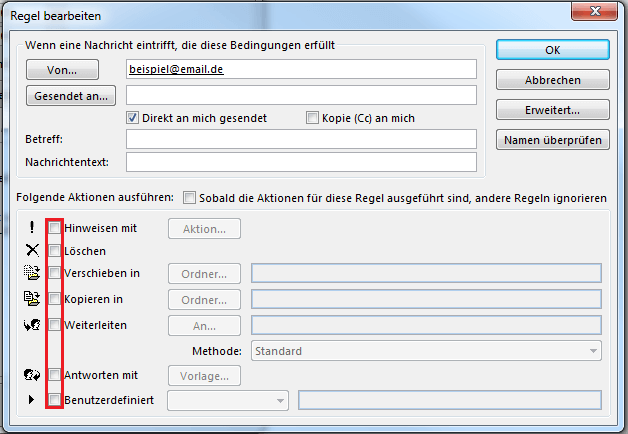Image resolution: width=628 pixels, height=434 pixels.
Task: Uncheck Direkt an mich gesendet
Action: pos(132,118)
